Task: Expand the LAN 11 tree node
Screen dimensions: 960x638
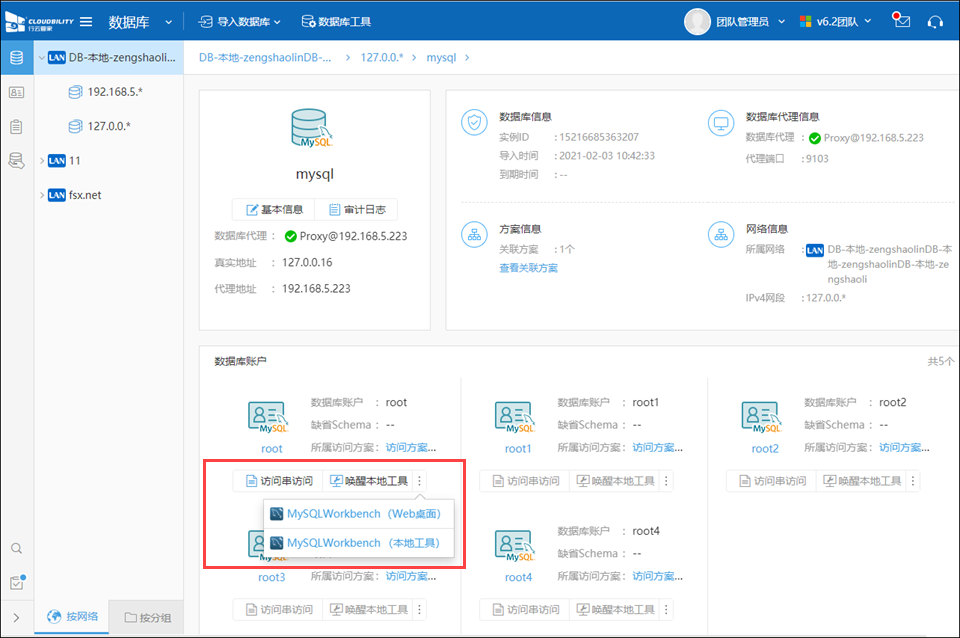Action: pyautogui.click(x=41, y=160)
